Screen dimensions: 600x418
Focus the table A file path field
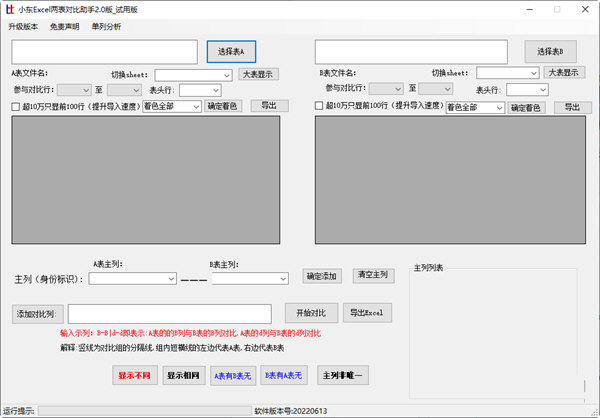click(x=104, y=52)
